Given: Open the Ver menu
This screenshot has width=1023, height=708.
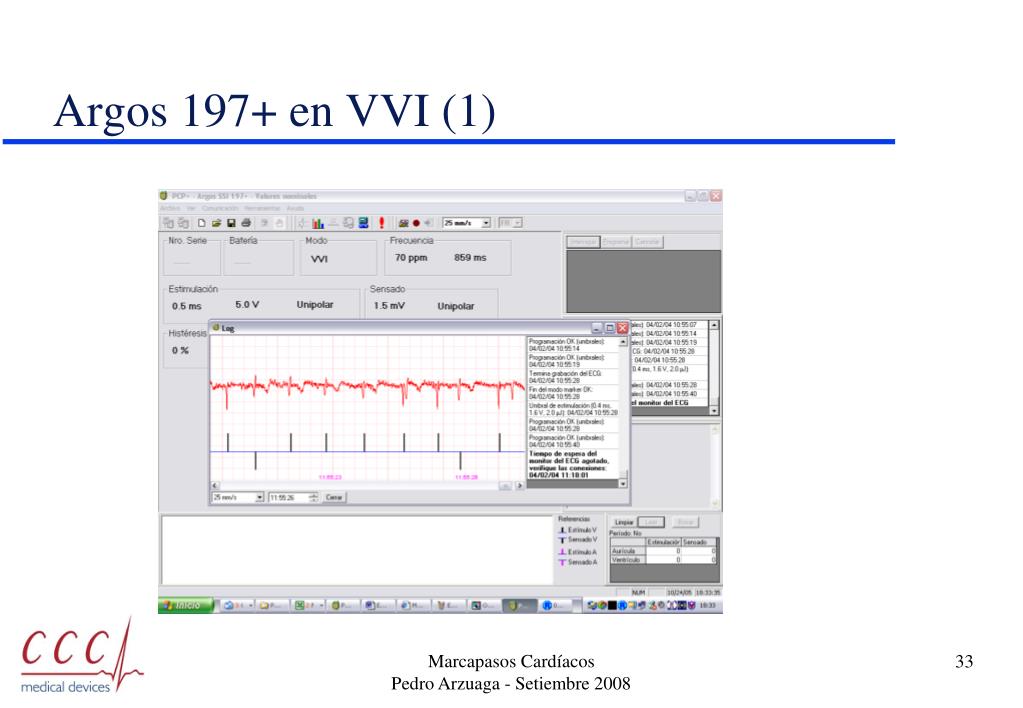Looking at the screenshot, I should [x=191, y=208].
